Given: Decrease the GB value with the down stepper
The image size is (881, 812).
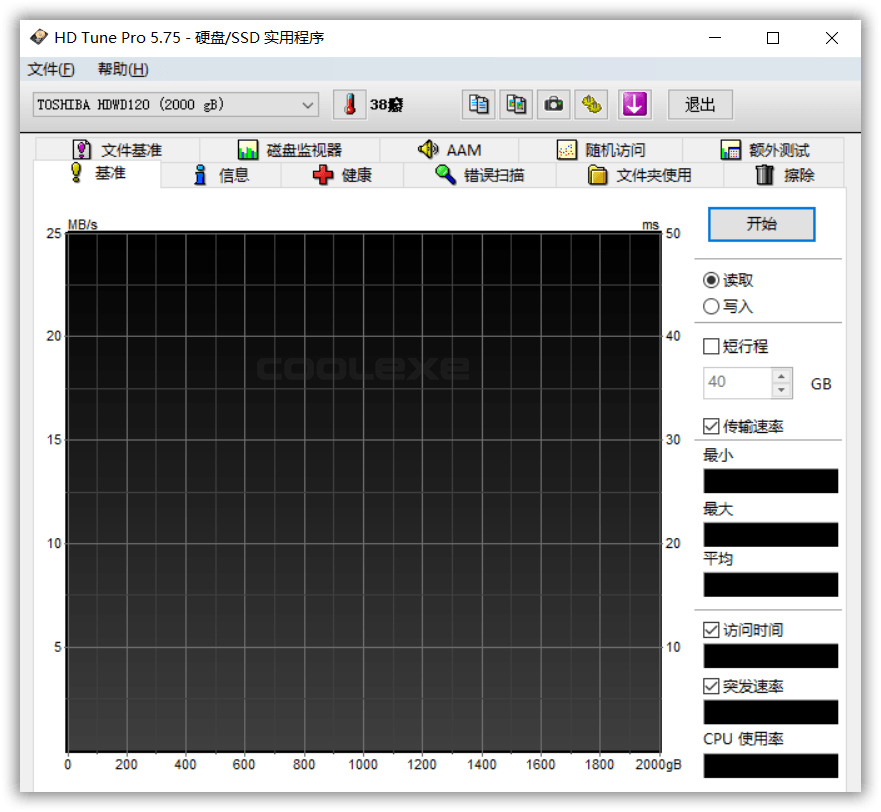Looking at the screenshot, I should point(781,390).
